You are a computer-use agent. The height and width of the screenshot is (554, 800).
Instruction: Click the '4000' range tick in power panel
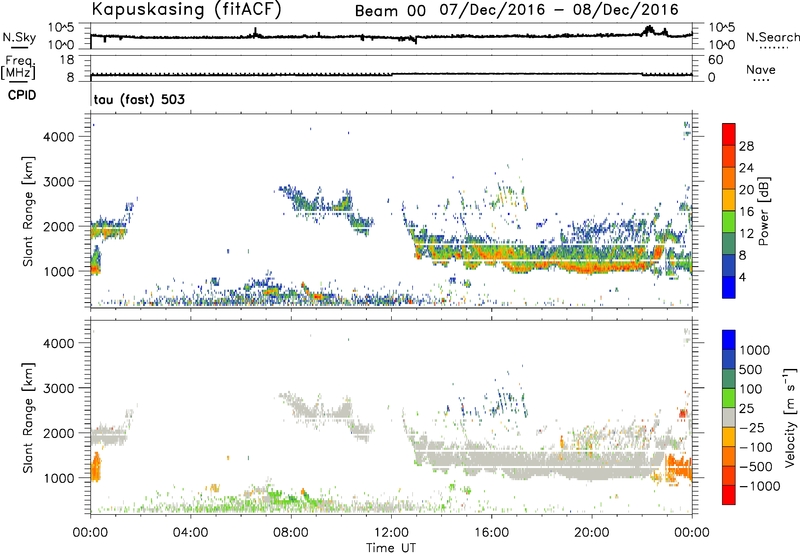point(59,137)
